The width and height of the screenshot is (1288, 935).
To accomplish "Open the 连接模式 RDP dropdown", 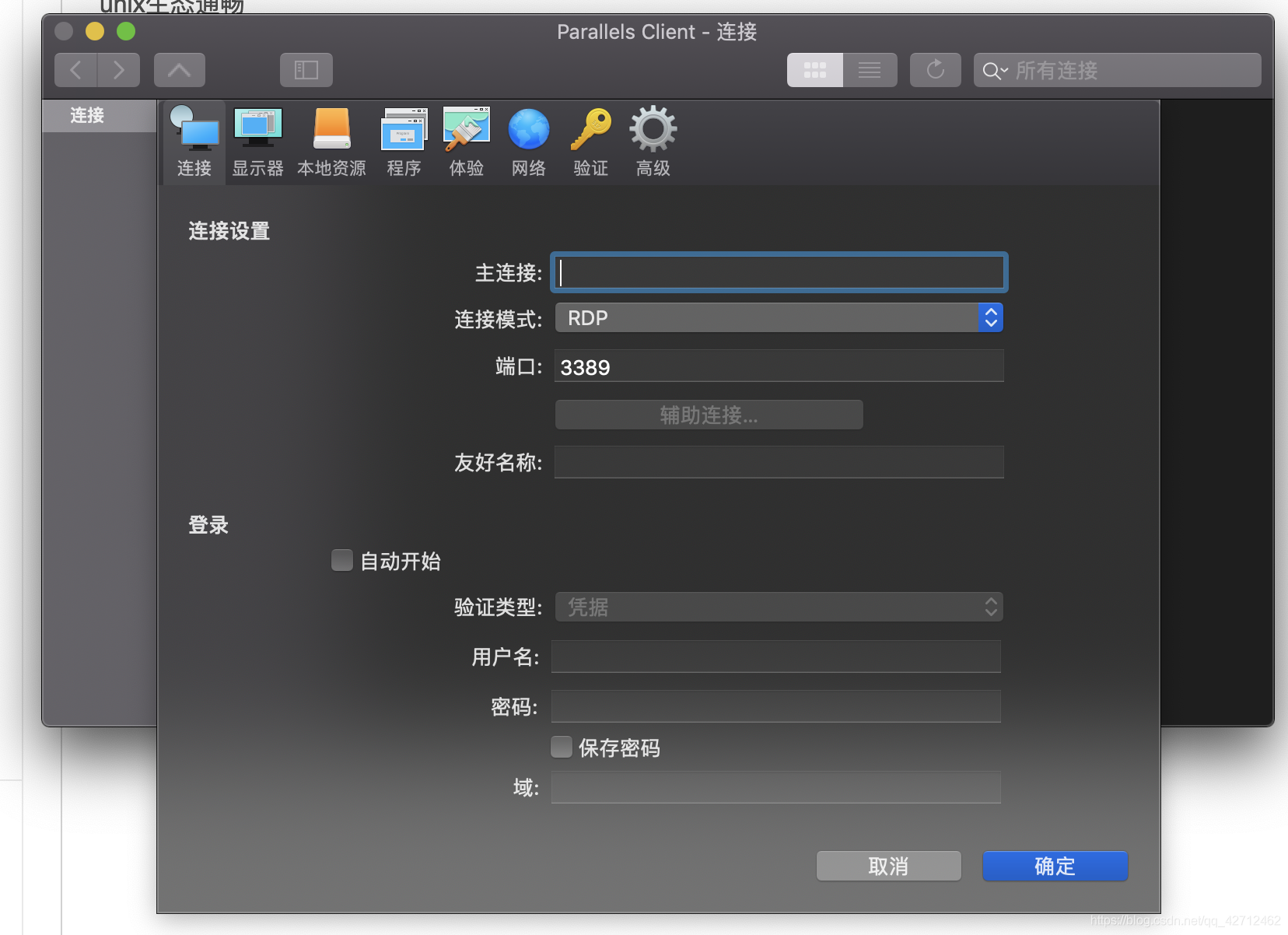I will 779,317.
